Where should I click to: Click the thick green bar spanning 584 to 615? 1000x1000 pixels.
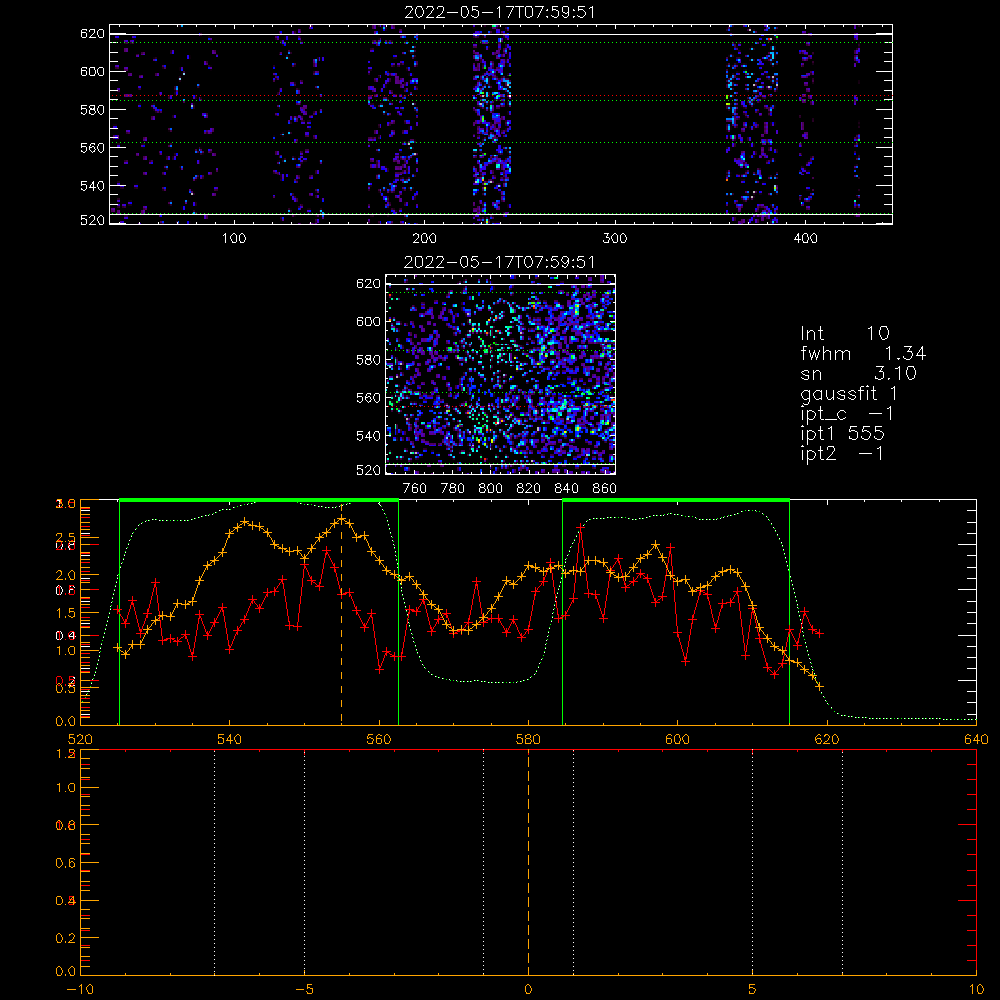676,500
